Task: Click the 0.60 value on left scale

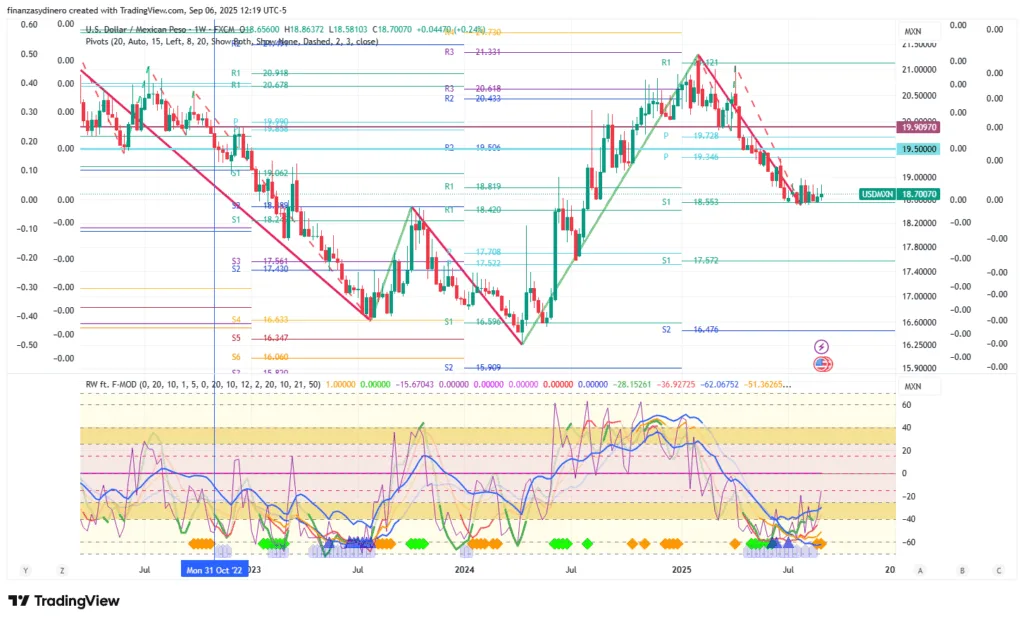Action: 29,24
